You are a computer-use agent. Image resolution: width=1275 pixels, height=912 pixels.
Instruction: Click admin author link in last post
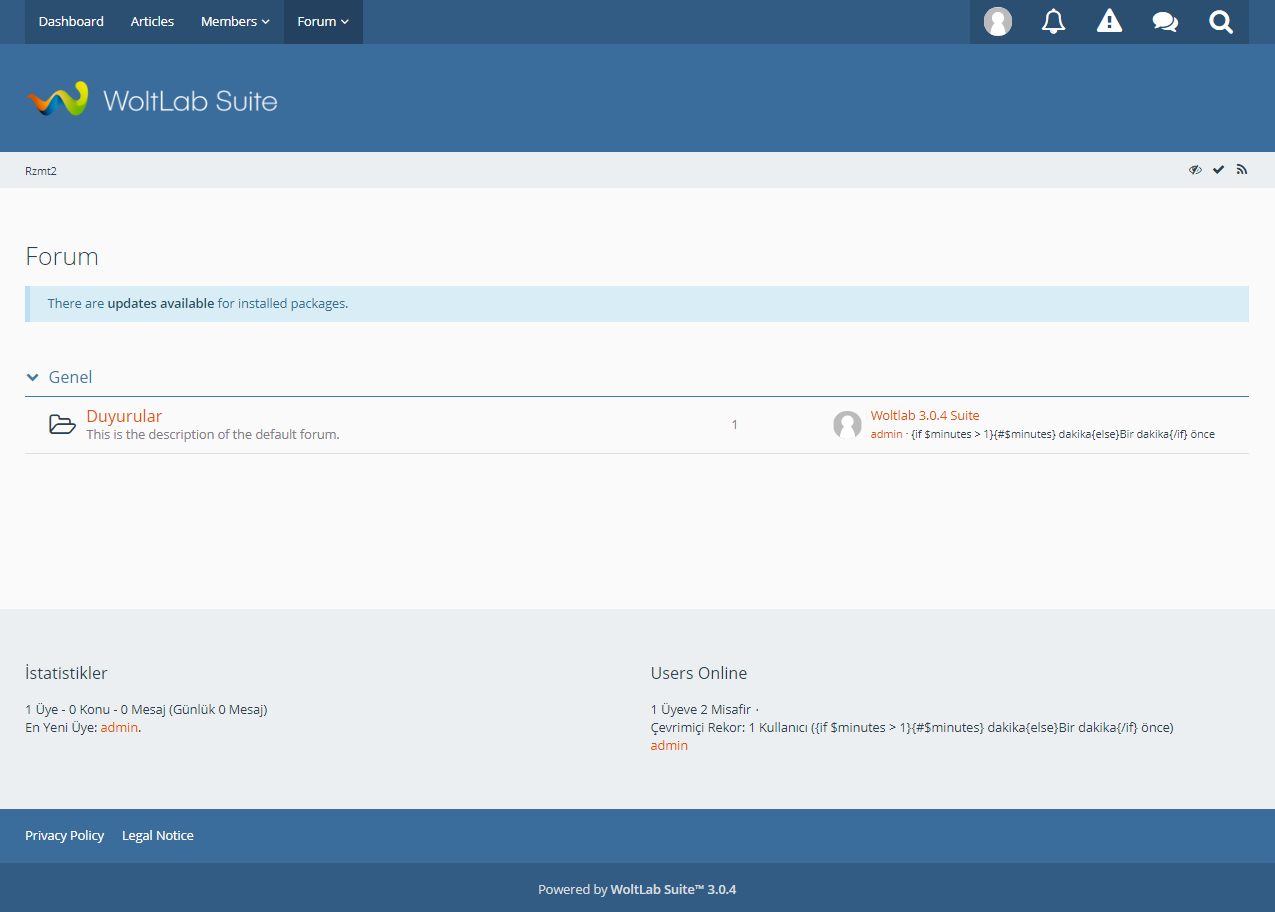tap(886, 434)
